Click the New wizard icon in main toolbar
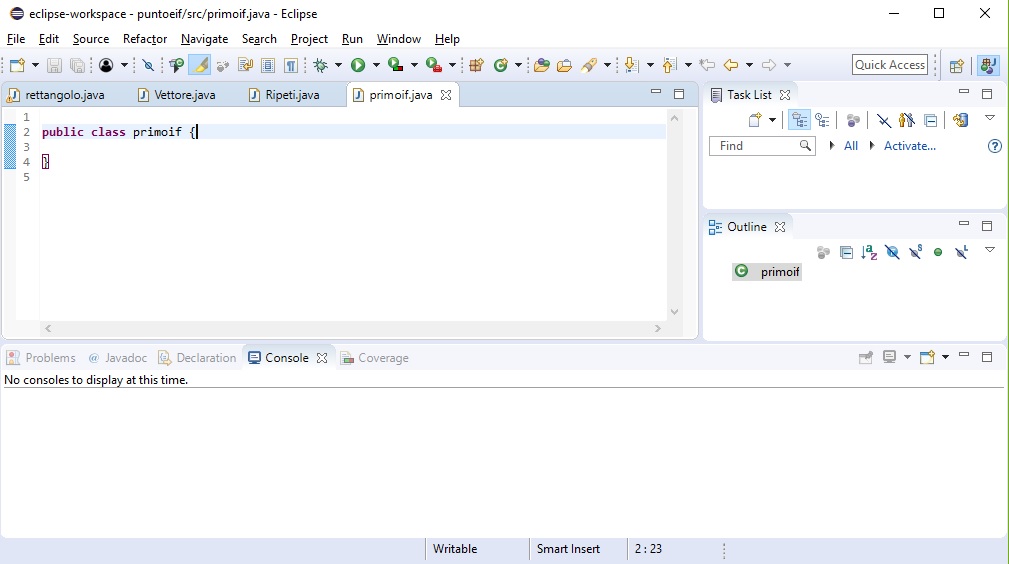Viewport: 1009px width, 564px height. [x=17, y=65]
